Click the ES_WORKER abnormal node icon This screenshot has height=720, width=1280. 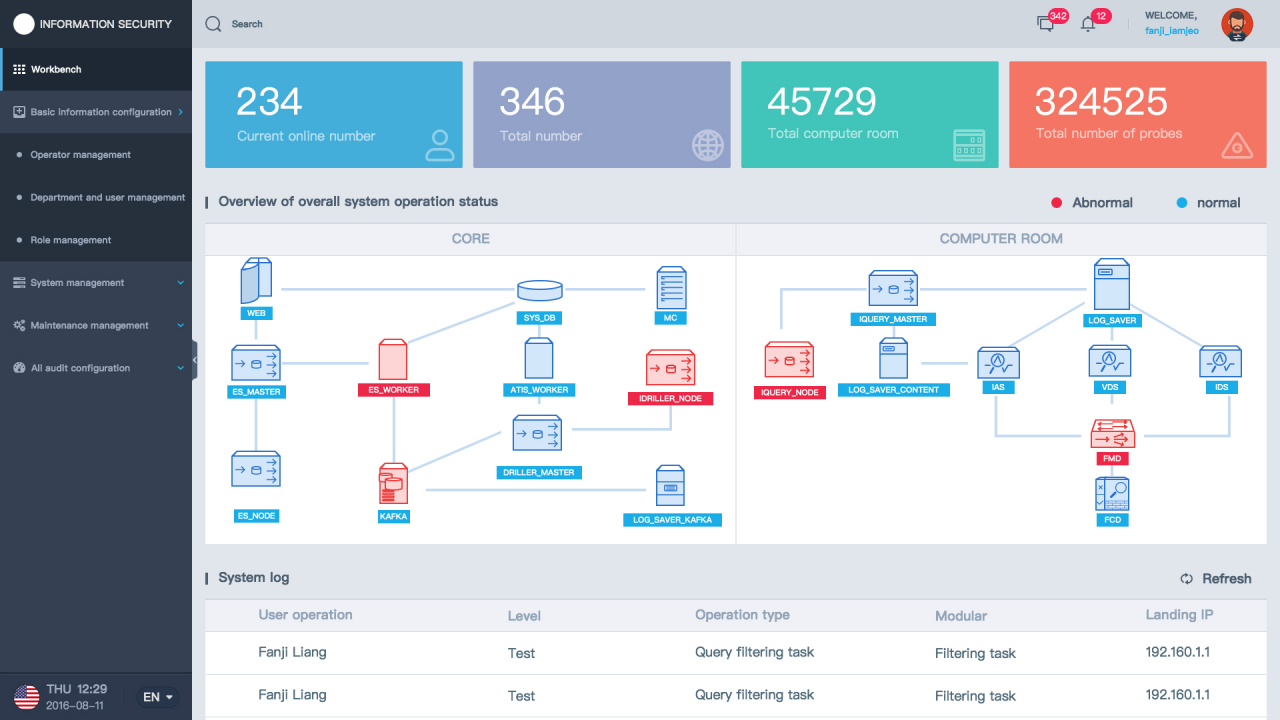coord(393,359)
